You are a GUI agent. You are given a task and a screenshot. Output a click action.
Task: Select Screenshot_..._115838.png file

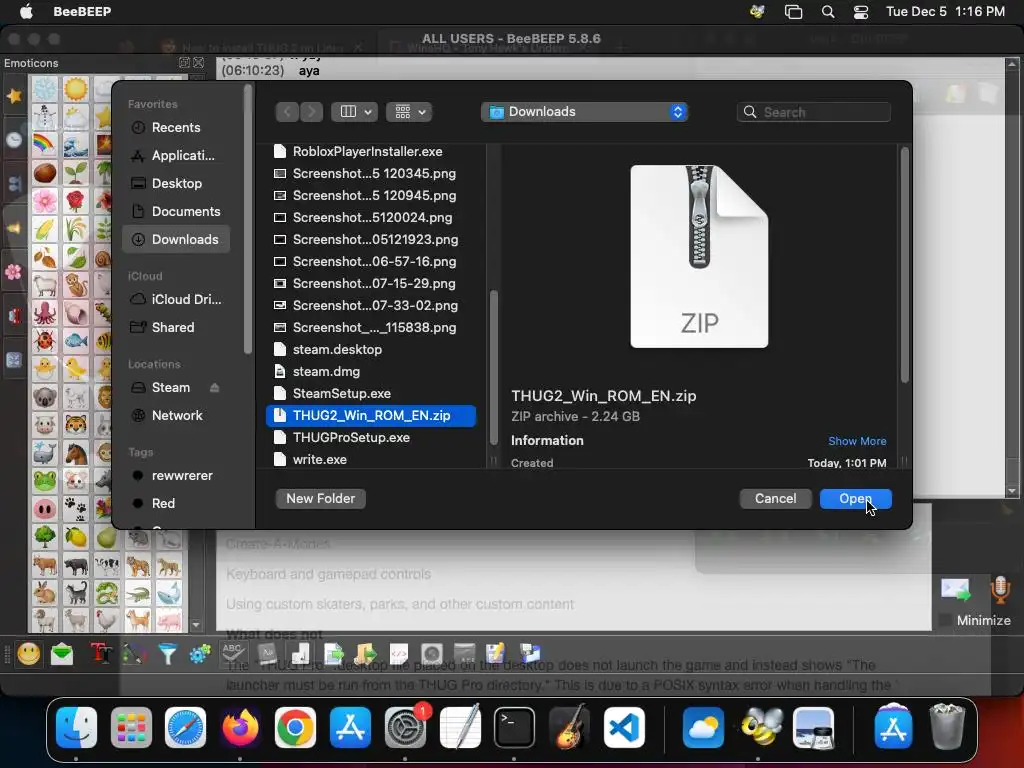pyautogui.click(x=371, y=327)
